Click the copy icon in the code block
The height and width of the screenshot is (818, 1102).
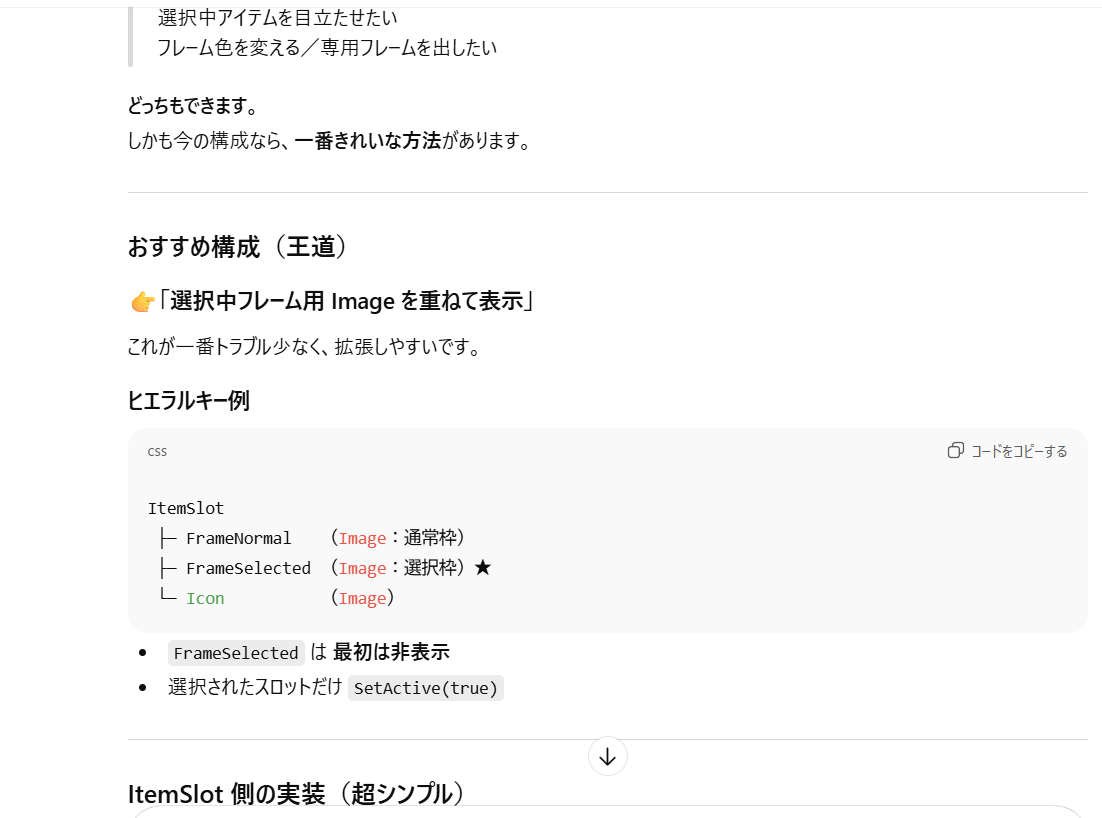coord(956,451)
